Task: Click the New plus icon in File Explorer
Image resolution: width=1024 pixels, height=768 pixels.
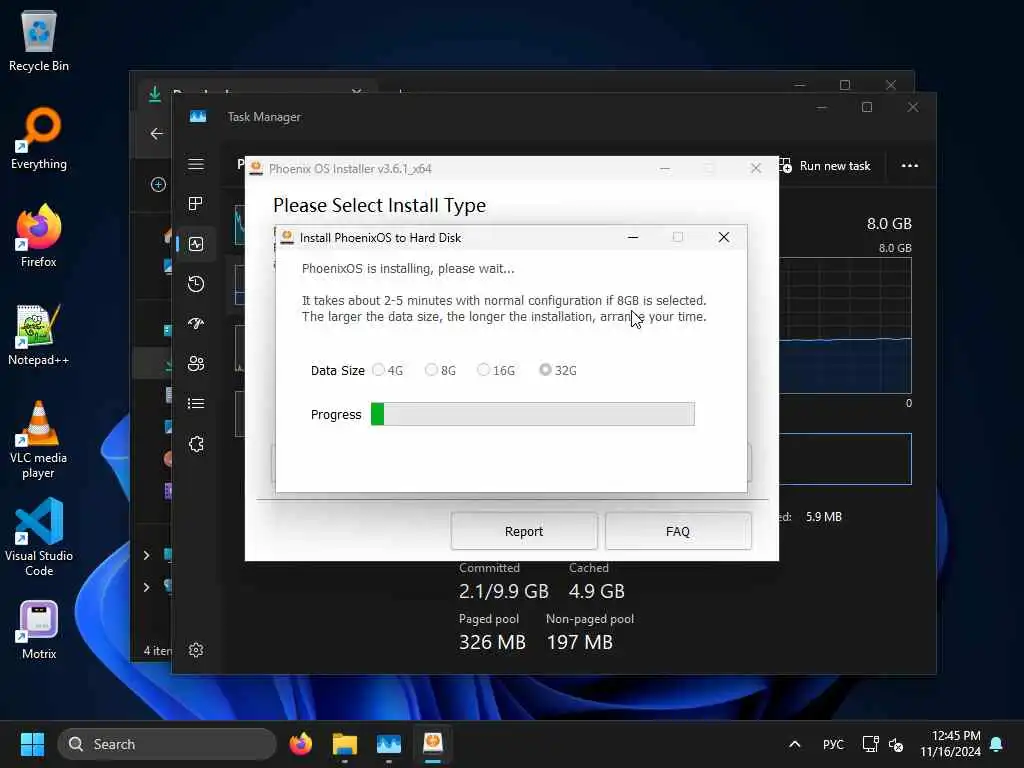Action: click(158, 185)
